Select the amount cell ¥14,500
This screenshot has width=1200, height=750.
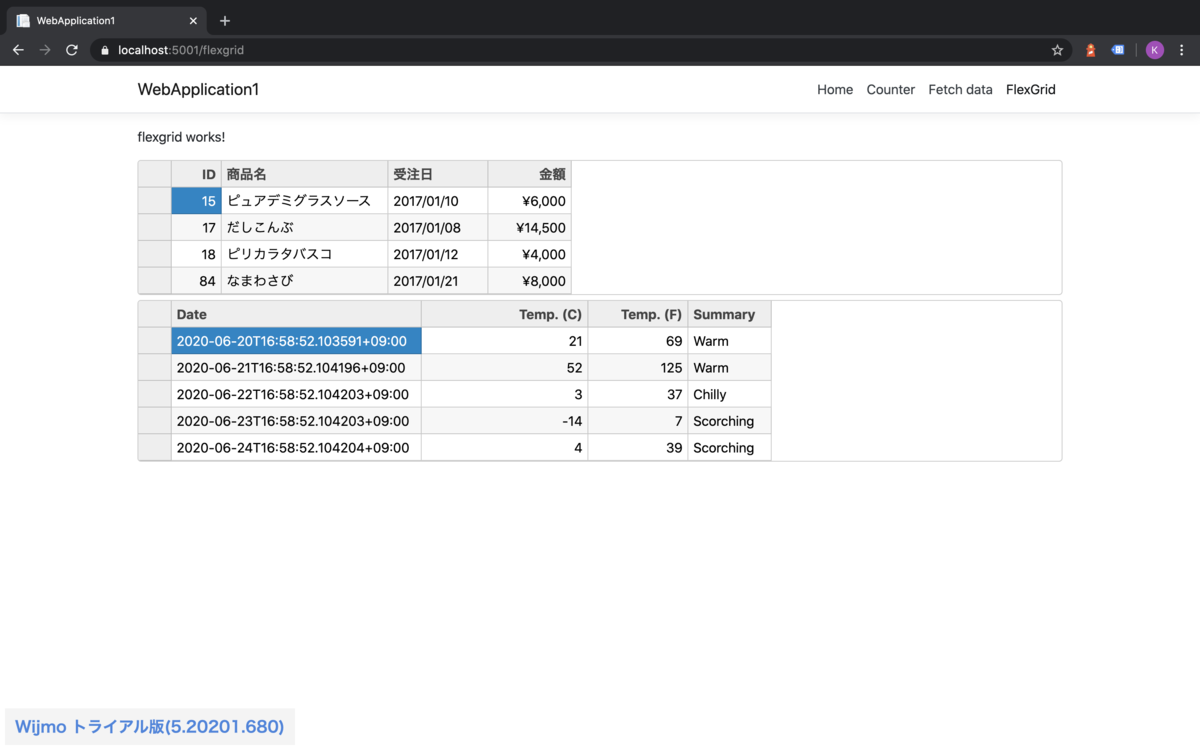coord(529,228)
